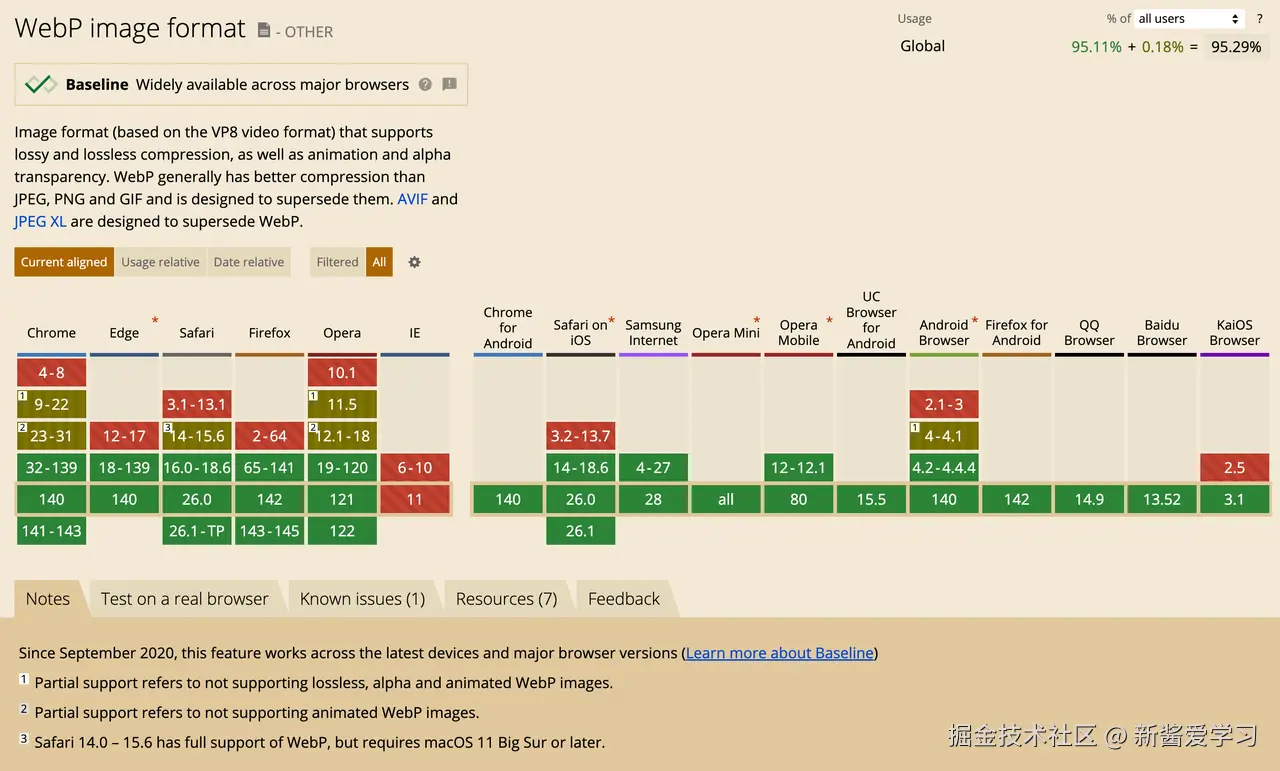Click Opera version 11.5 cell
This screenshot has width=1280, height=771.
(342, 404)
